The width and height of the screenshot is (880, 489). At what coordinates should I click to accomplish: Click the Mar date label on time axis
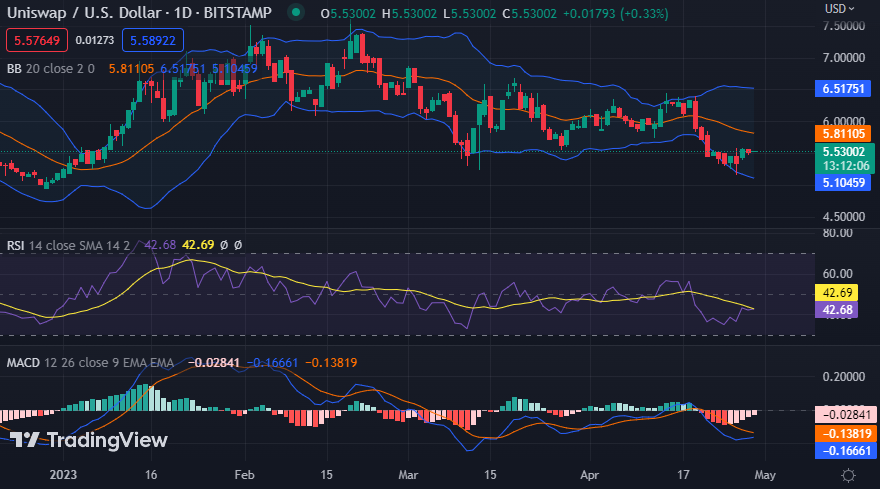408,475
